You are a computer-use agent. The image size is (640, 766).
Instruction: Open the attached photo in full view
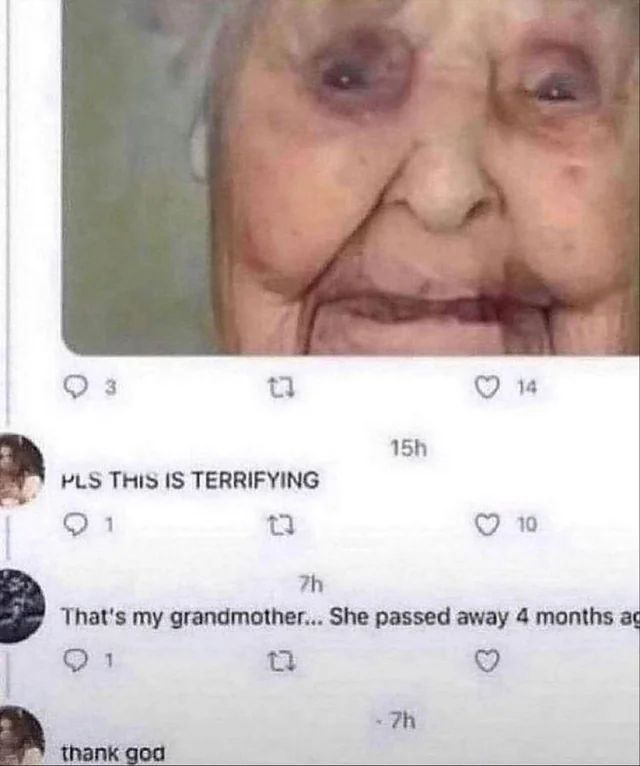351,177
